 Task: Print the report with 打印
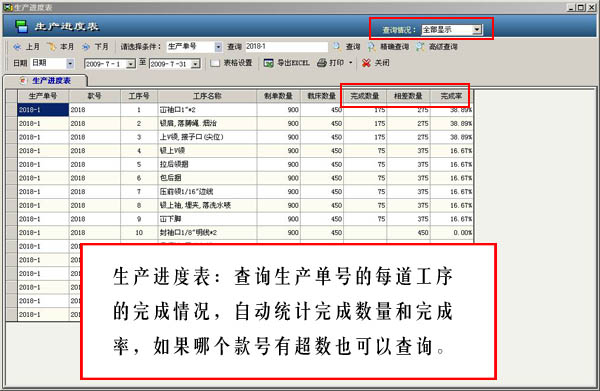pyautogui.click(x=331, y=63)
